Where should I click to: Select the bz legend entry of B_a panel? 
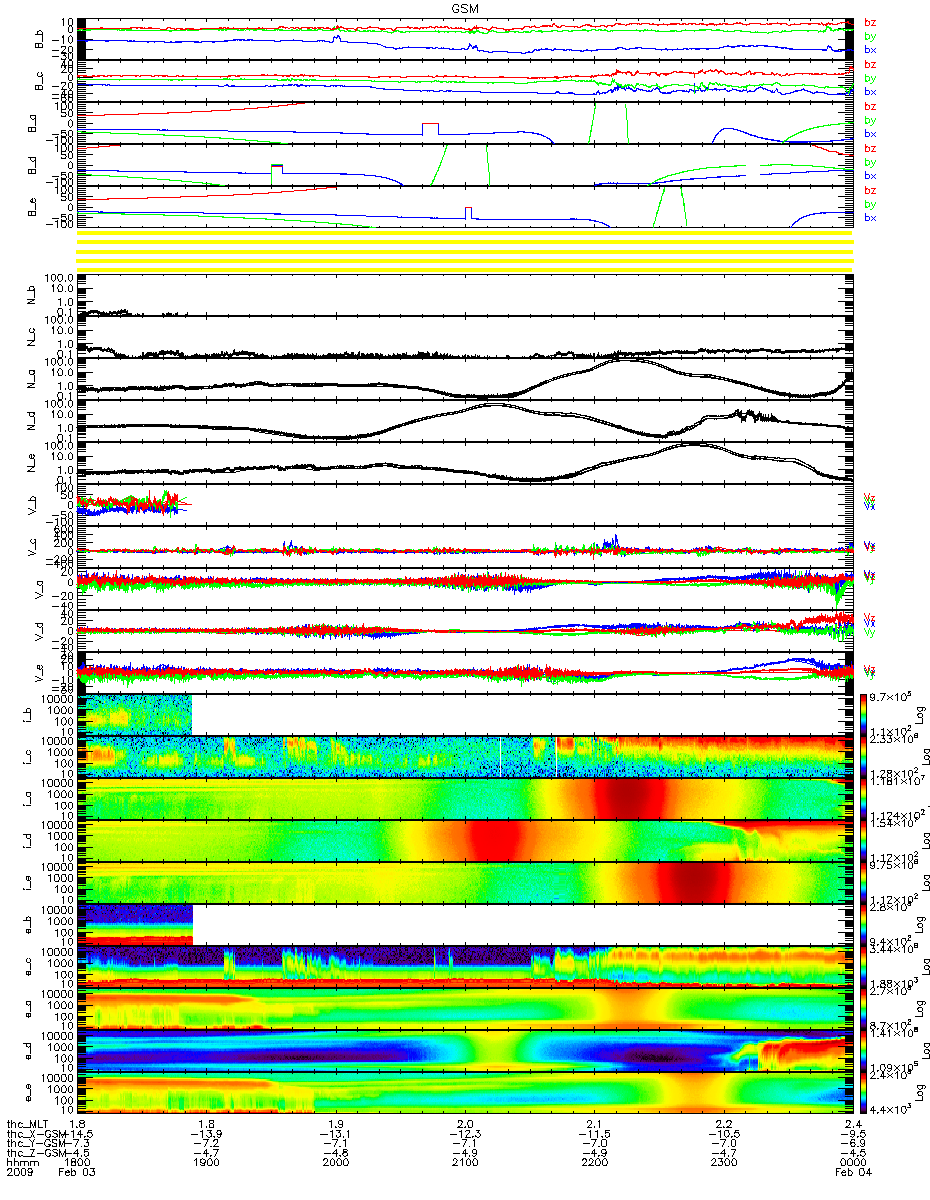(870, 106)
